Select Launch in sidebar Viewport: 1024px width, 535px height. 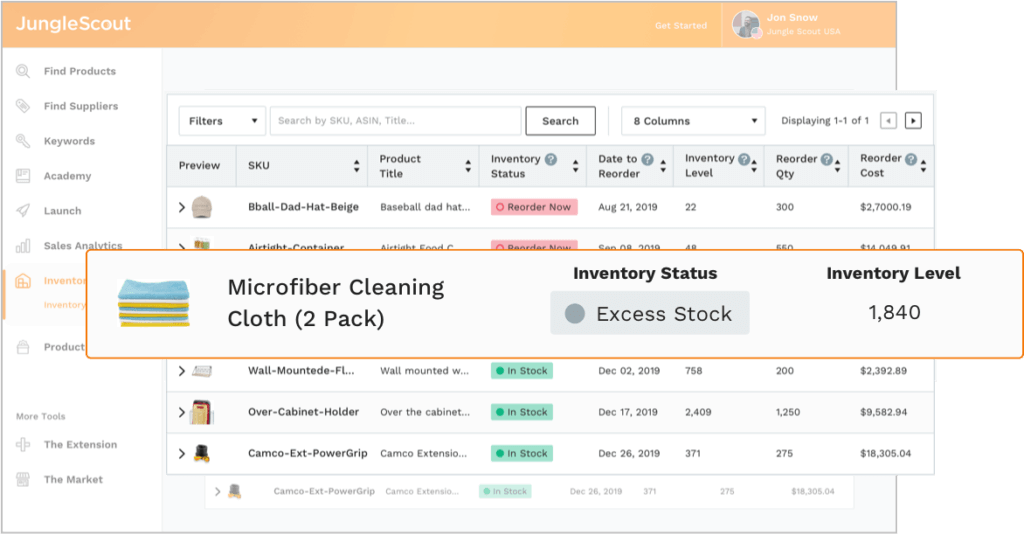pos(63,211)
